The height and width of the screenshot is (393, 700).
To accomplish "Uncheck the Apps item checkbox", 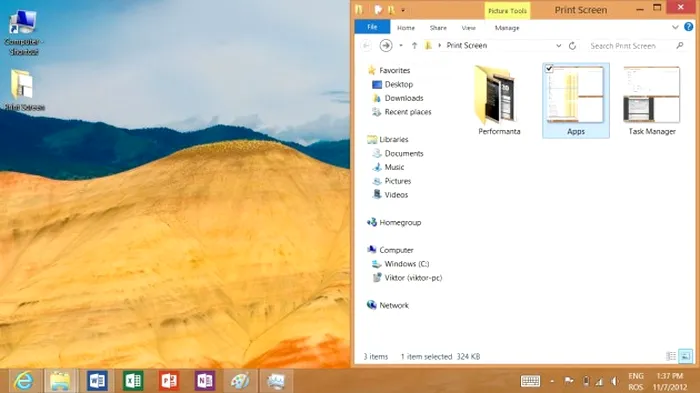I will 549,69.
